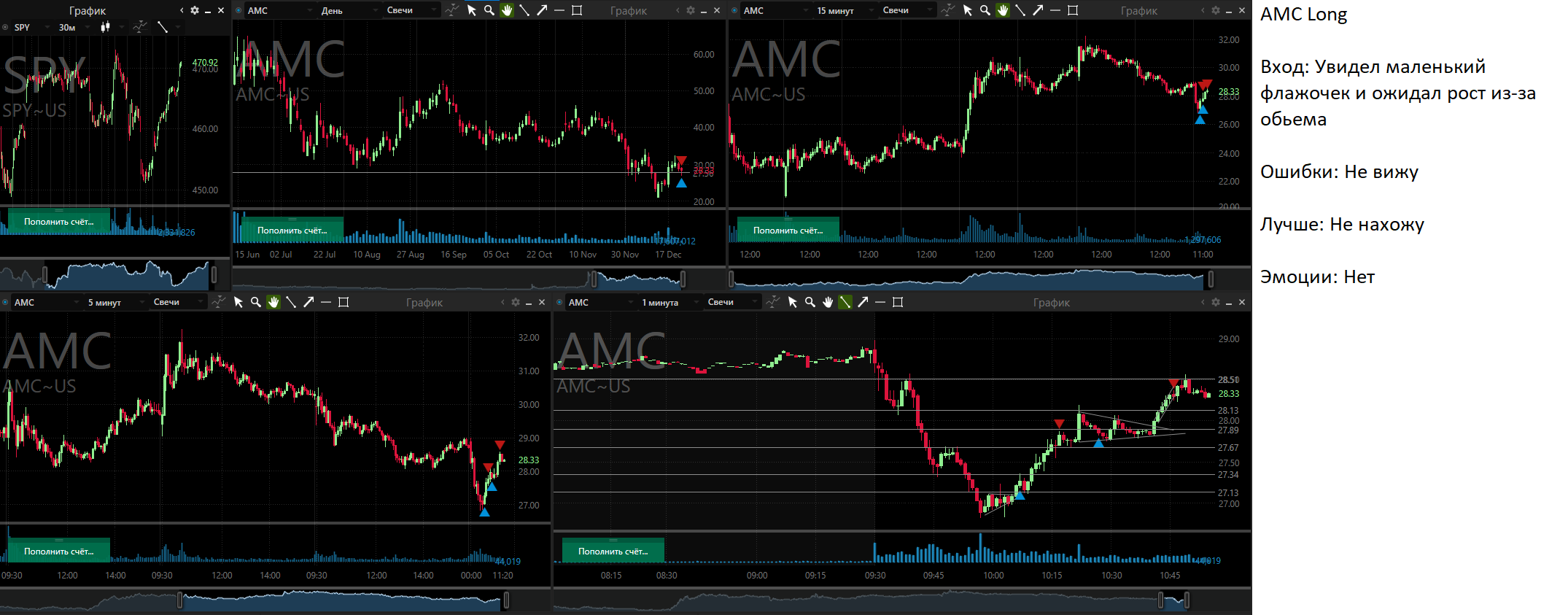Image resolution: width=1568 pixels, height=615 pixels.
Task: Activate zoom magnifier in AMC 15-minute chart
Action: [x=985, y=10]
